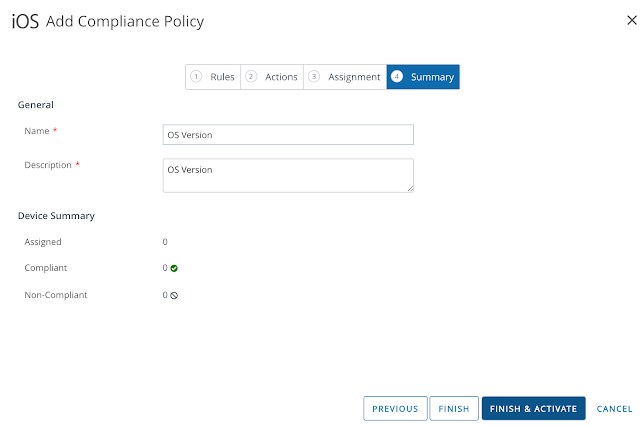
Task: Click the Assigned device count value
Action: [x=165, y=241]
